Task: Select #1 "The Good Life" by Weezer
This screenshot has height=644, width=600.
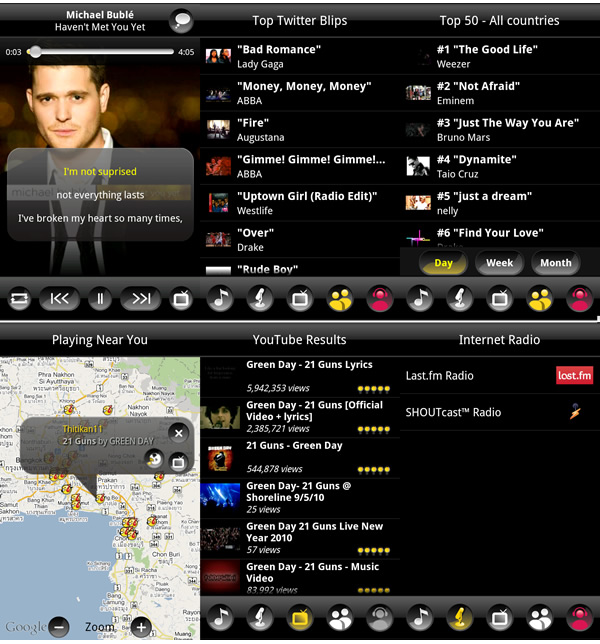Action: tap(500, 56)
